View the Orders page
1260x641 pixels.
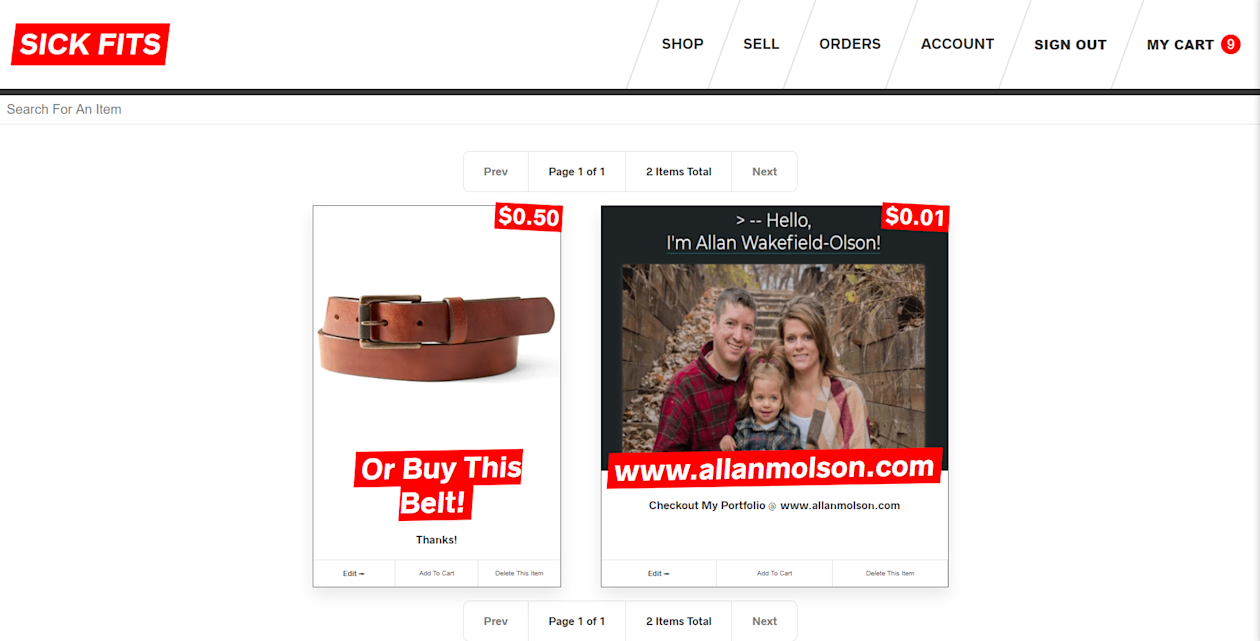850,44
